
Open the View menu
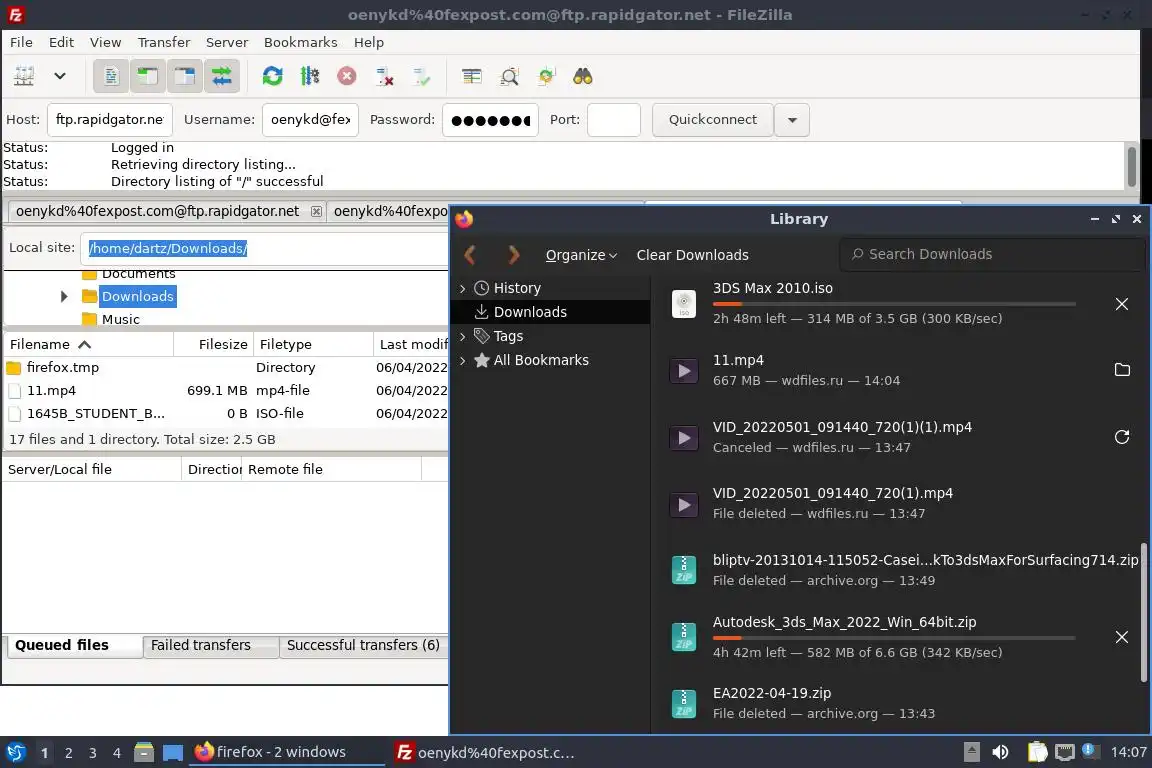pos(105,42)
